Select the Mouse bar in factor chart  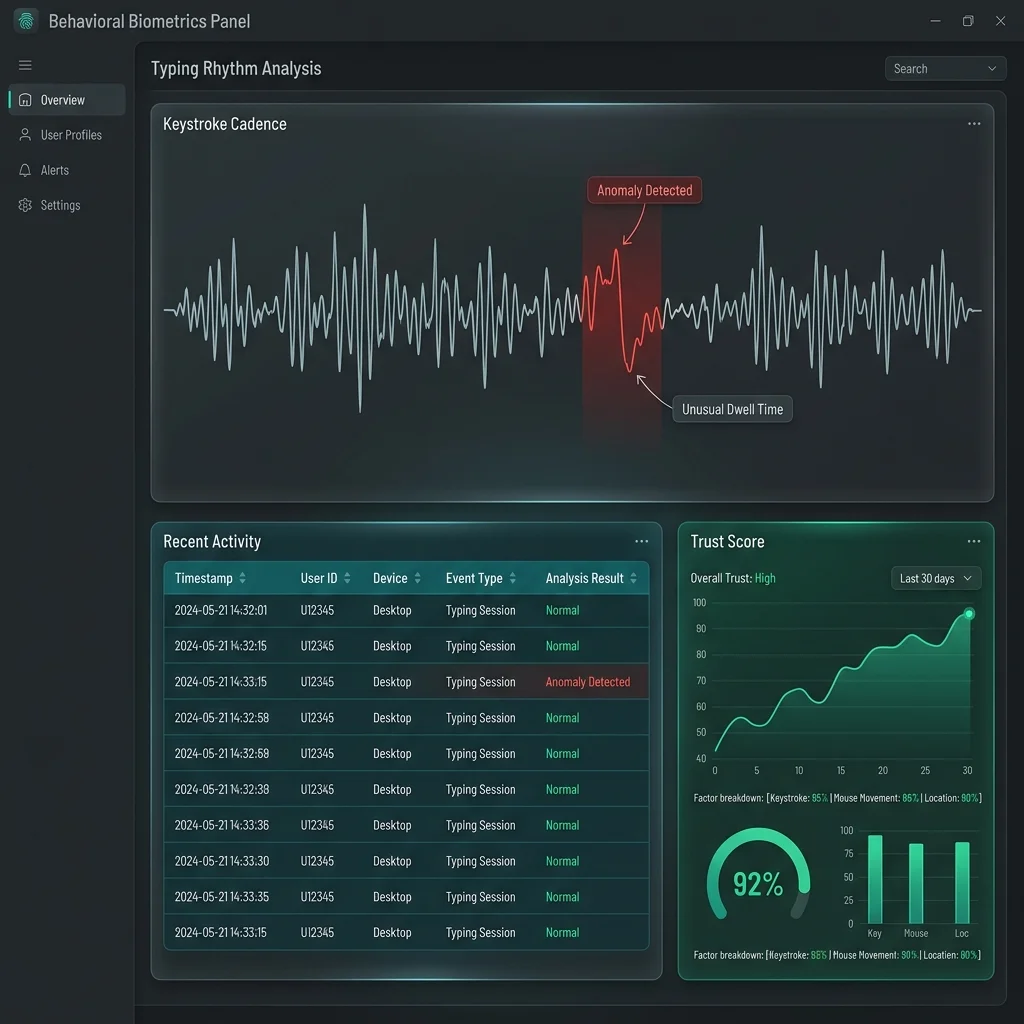click(x=916, y=883)
